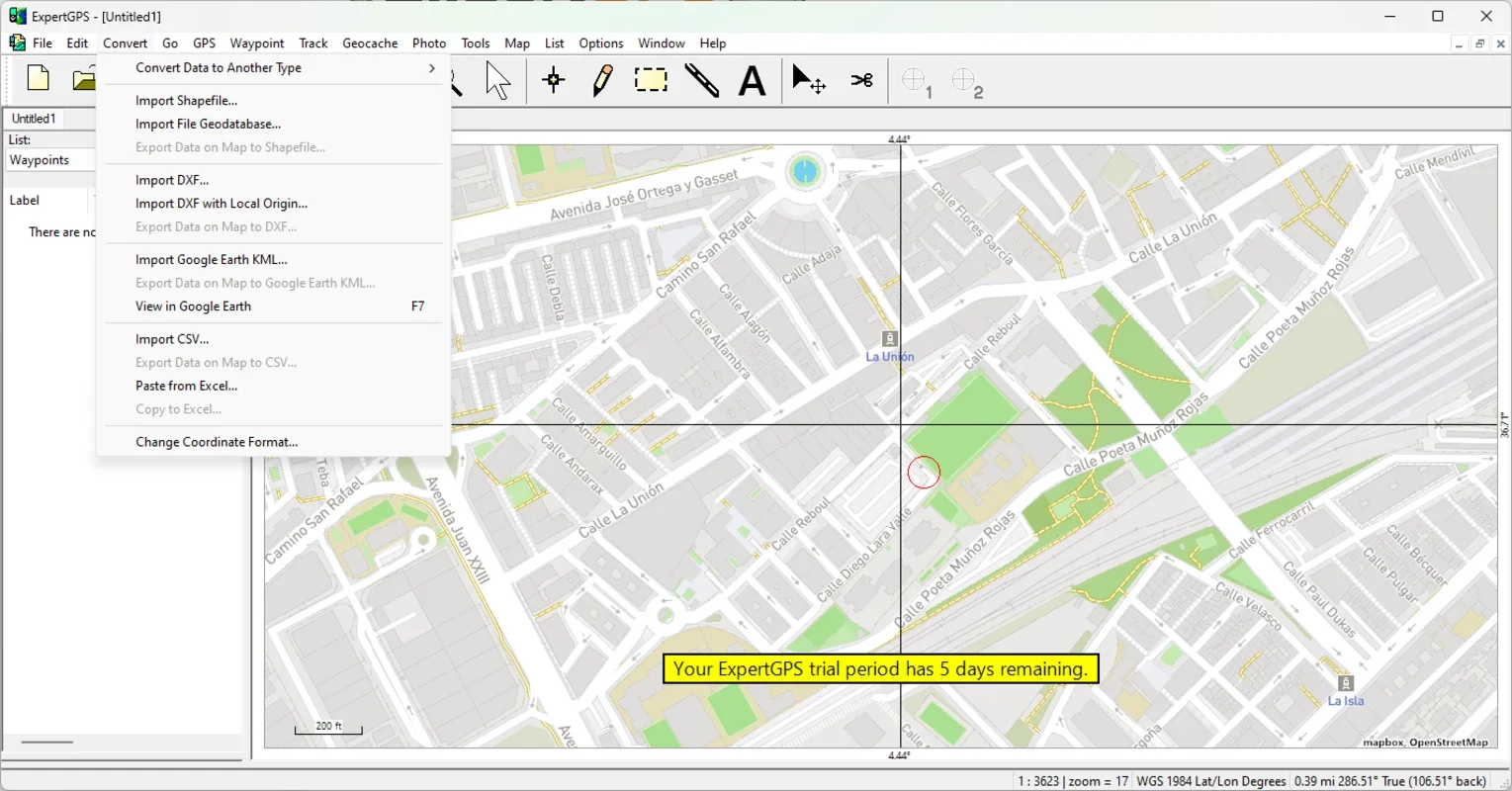Click the La Unión station marker
Image resolution: width=1512 pixels, height=791 pixels.
tap(890, 339)
